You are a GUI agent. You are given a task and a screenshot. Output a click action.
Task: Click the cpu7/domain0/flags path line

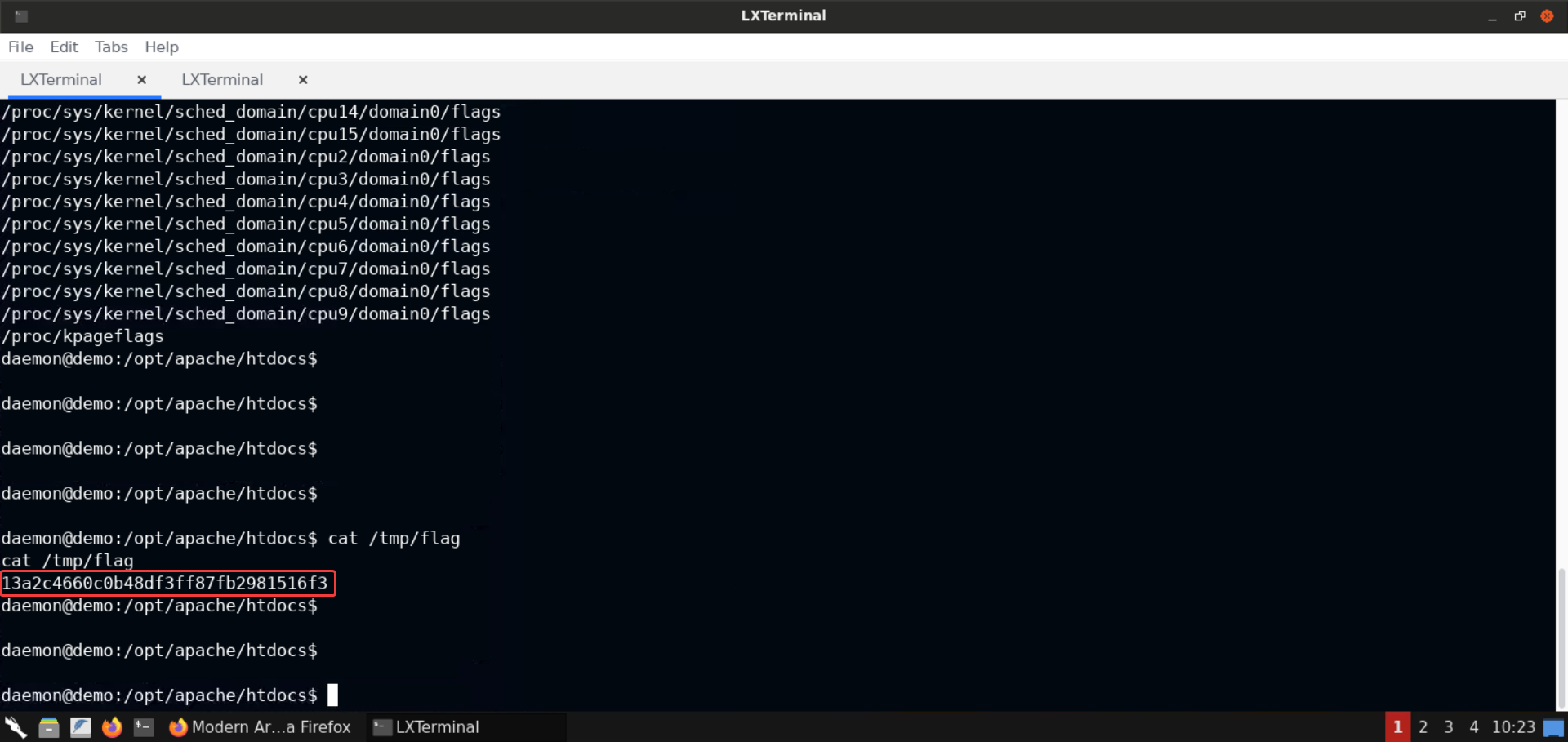click(x=246, y=269)
